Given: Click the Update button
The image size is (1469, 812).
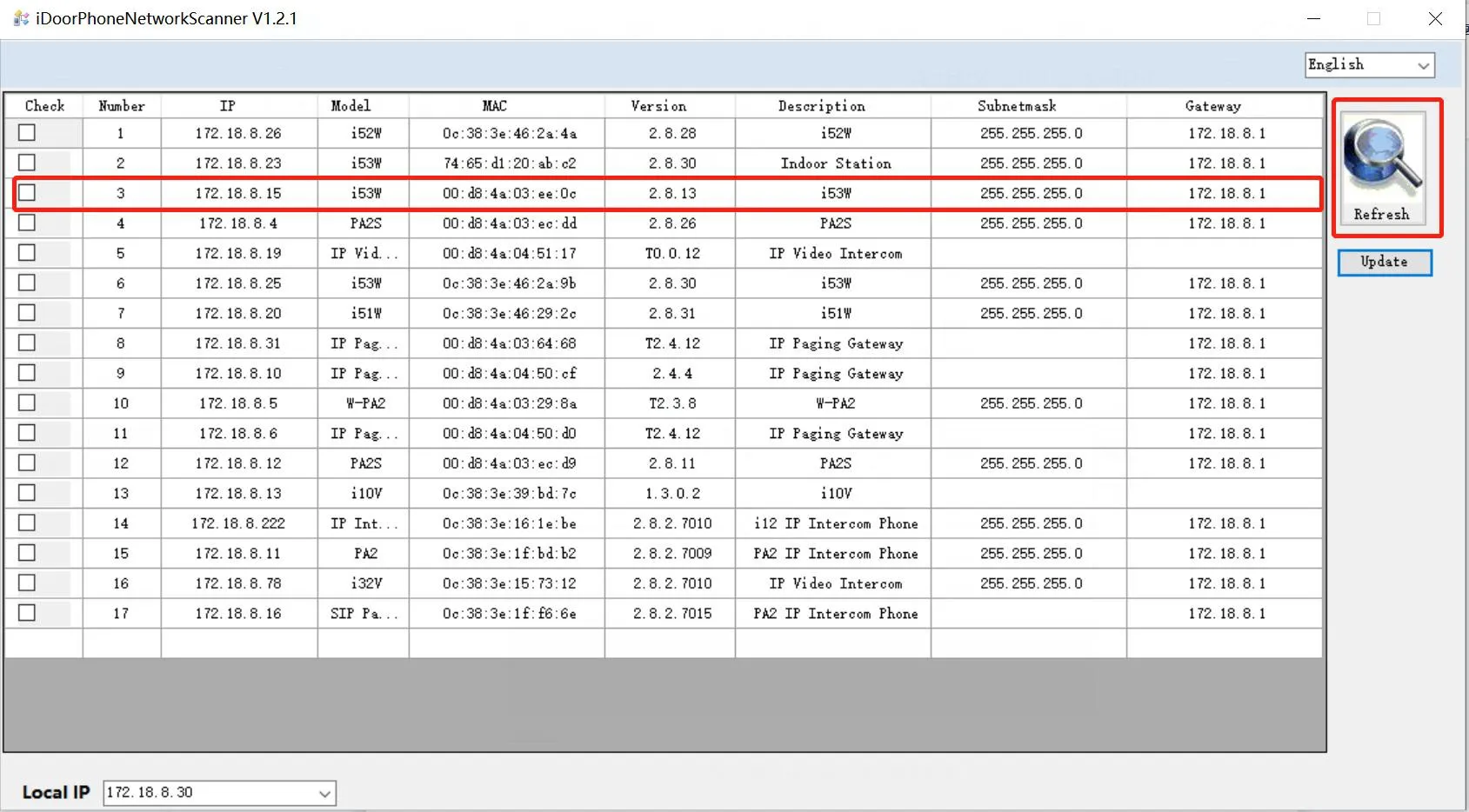Looking at the screenshot, I should click(1383, 262).
